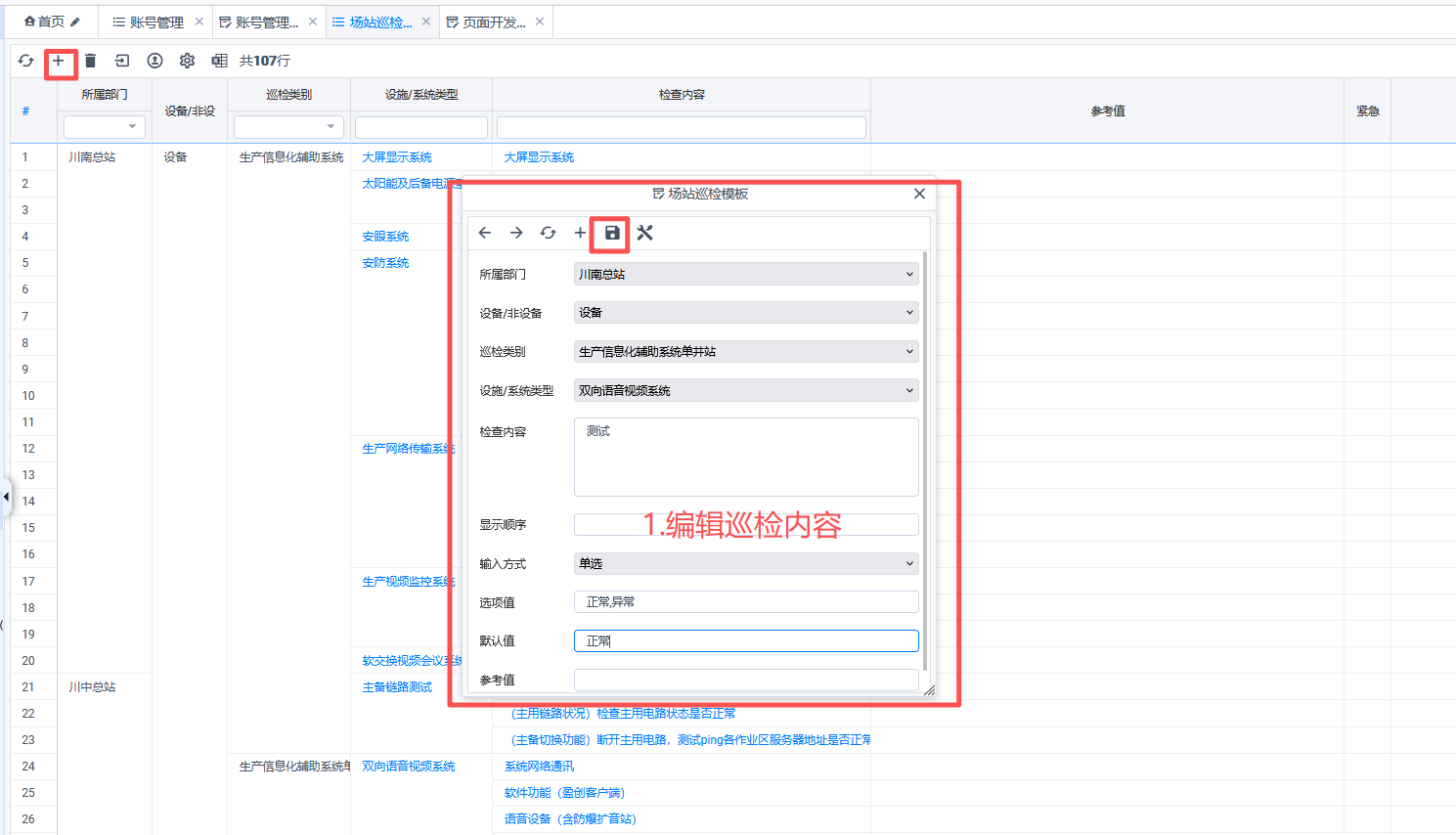This screenshot has height=835, width=1456.
Task: Click the 双向语音视频系统 link in the grid
Action: tap(409, 767)
